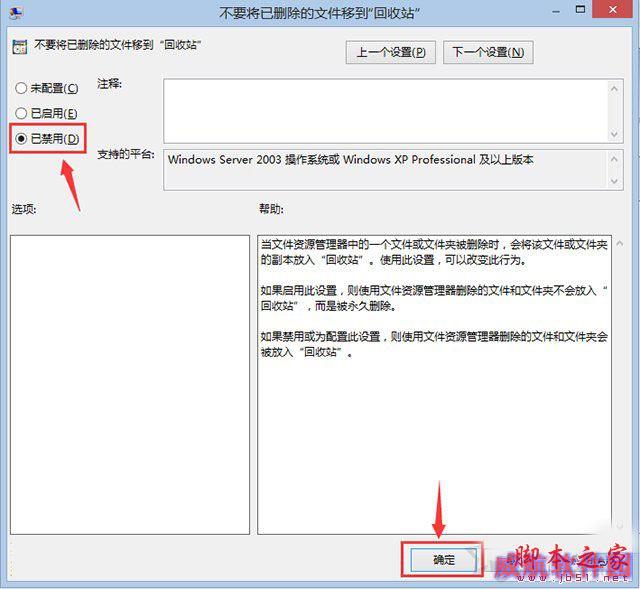Maximize the policy settings window
640x589 pixels.
(580, 10)
